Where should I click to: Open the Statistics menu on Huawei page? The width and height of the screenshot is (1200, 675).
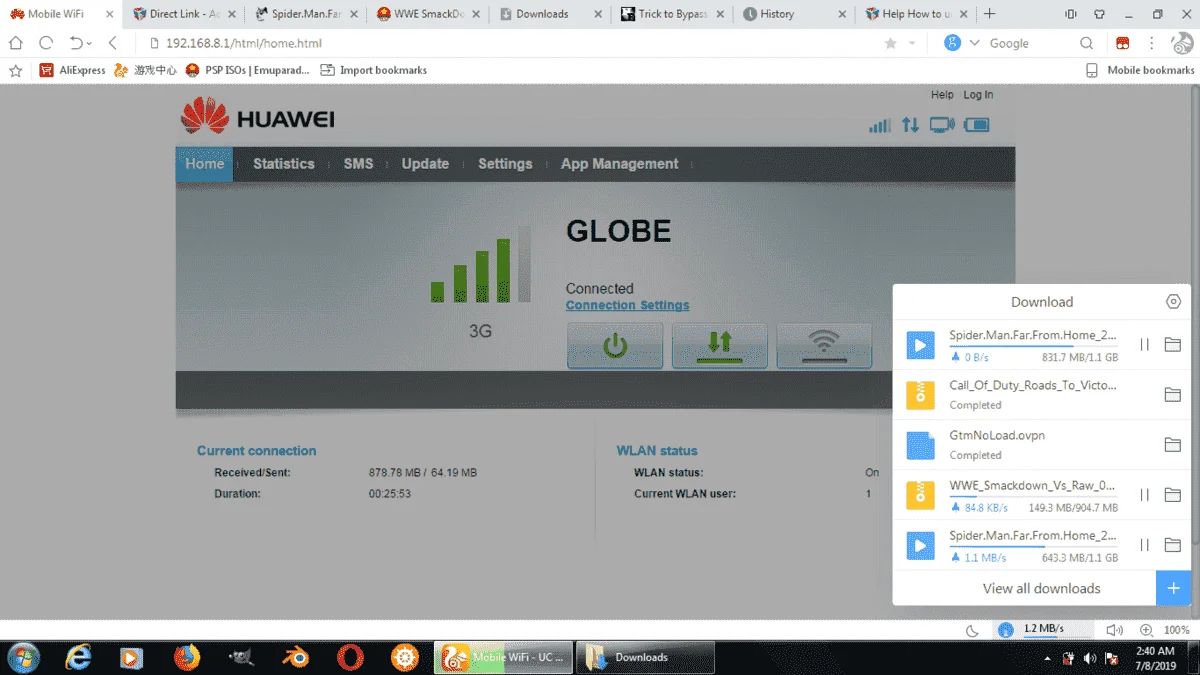click(284, 164)
